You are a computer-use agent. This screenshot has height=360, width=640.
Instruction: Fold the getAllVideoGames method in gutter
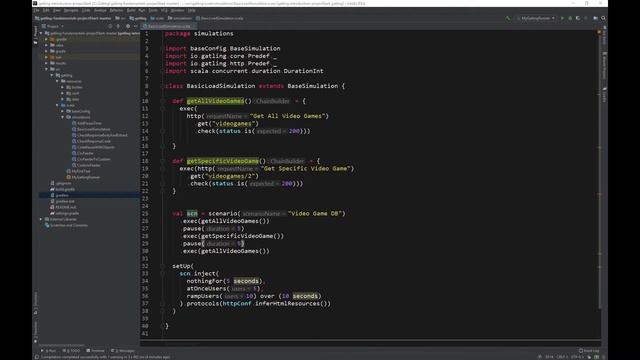(x=162, y=101)
